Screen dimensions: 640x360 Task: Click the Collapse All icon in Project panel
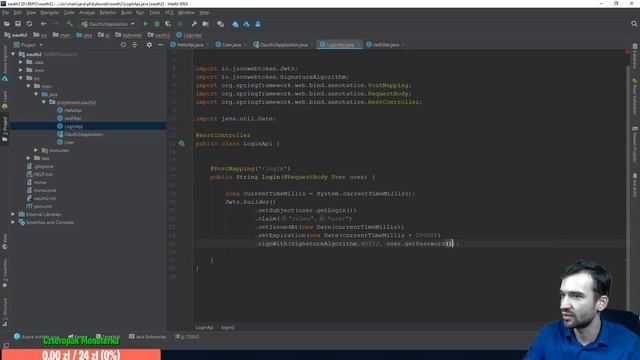[x=135, y=44]
